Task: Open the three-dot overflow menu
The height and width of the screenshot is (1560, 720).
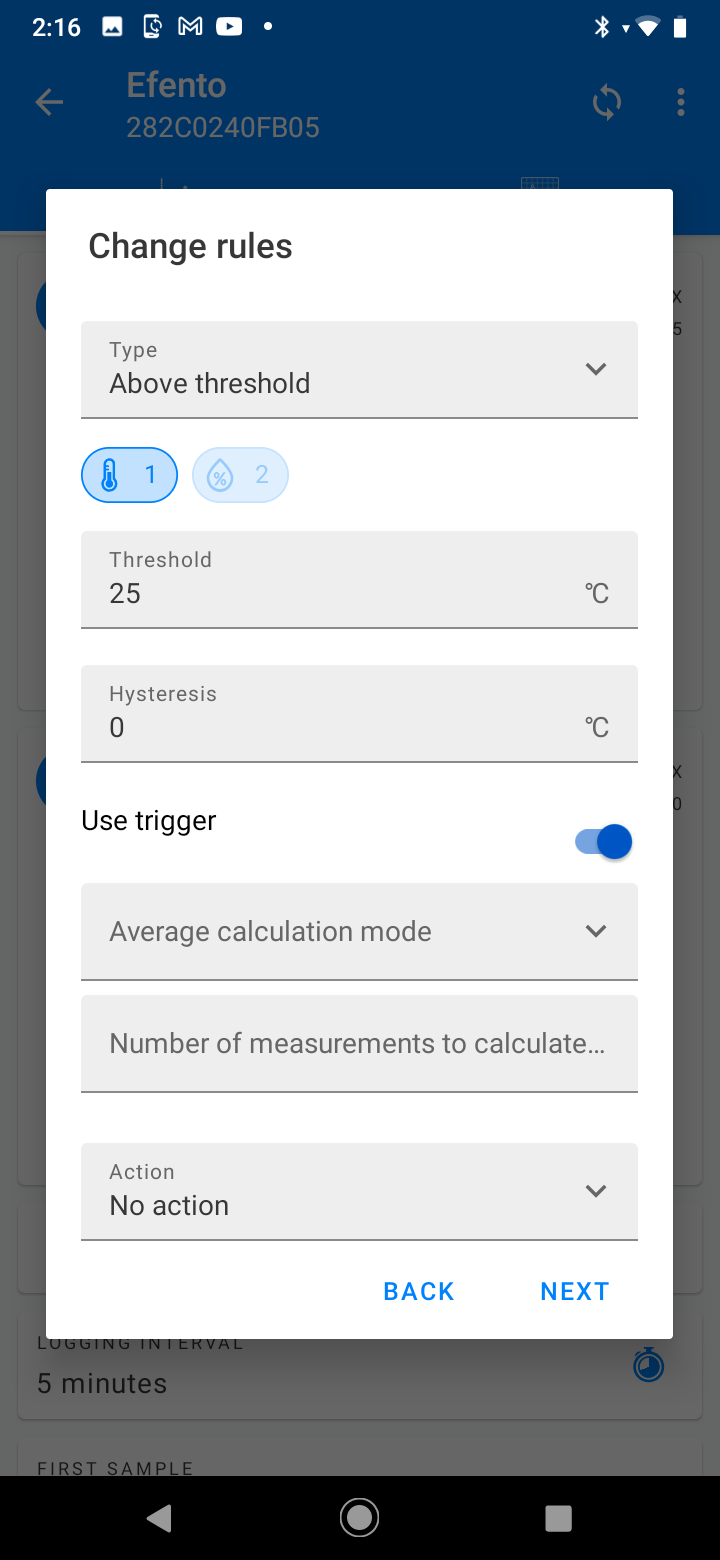Action: (x=681, y=102)
